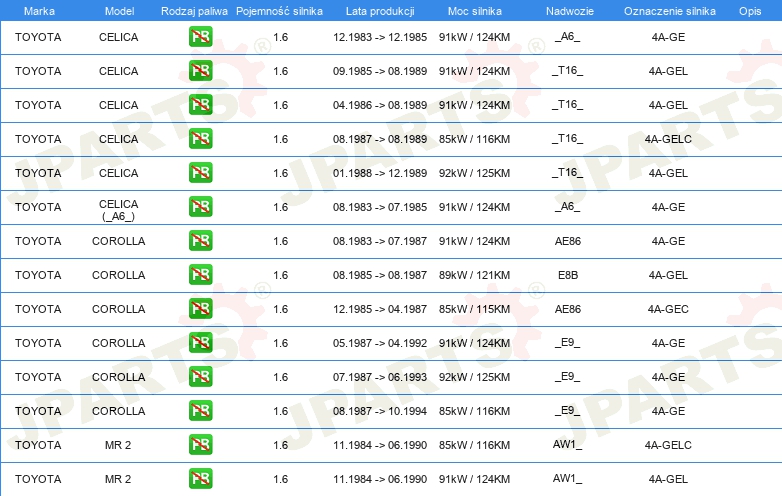This screenshot has height=496, width=782.
Task: Click MR 2 model in 85kW / 116KM row
Action: pyautogui.click(x=118, y=445)
